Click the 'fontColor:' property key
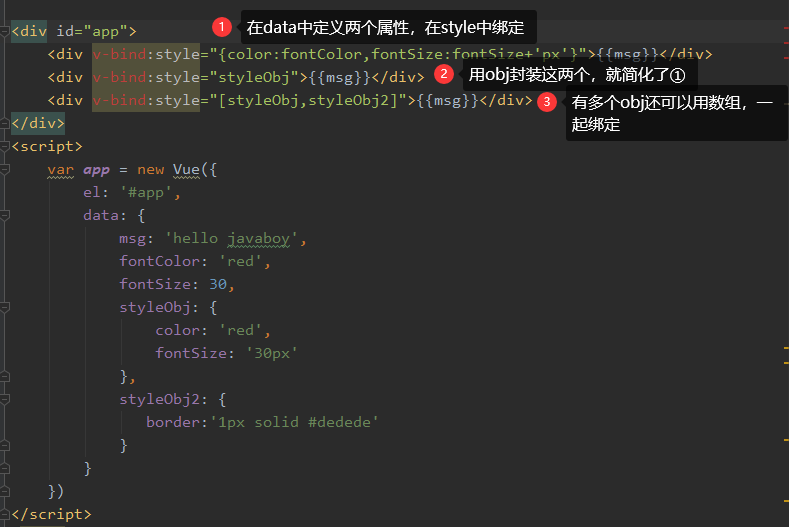 (x=163, y=262)
